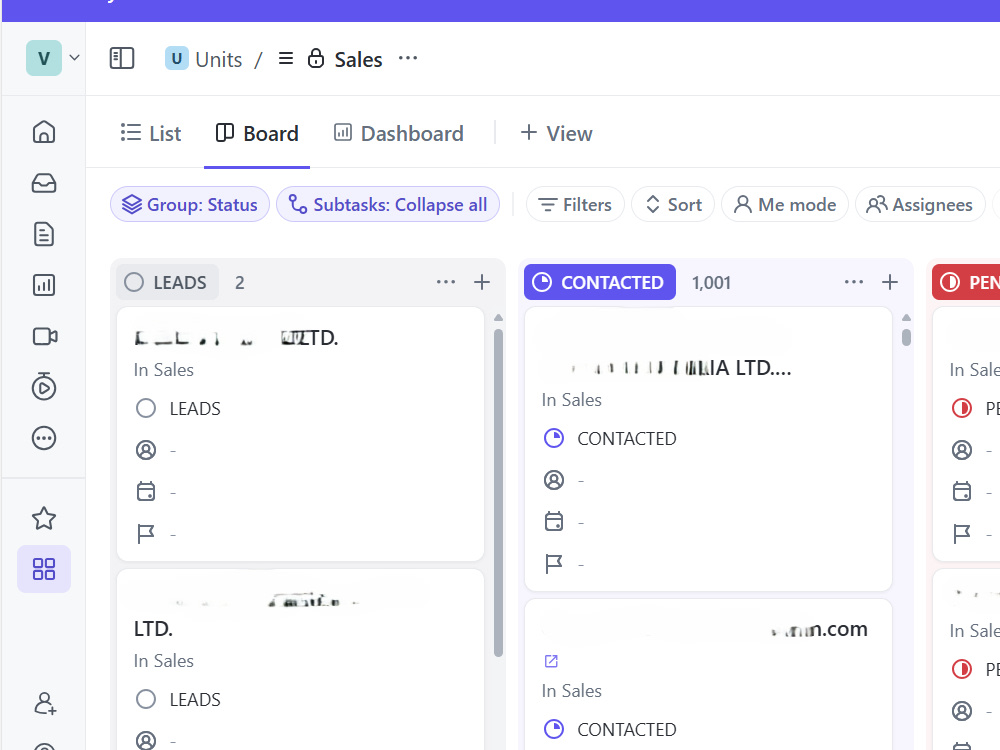
Task: Toggle CONTACTED status on n.com card
Action: (x=554, y=729)
